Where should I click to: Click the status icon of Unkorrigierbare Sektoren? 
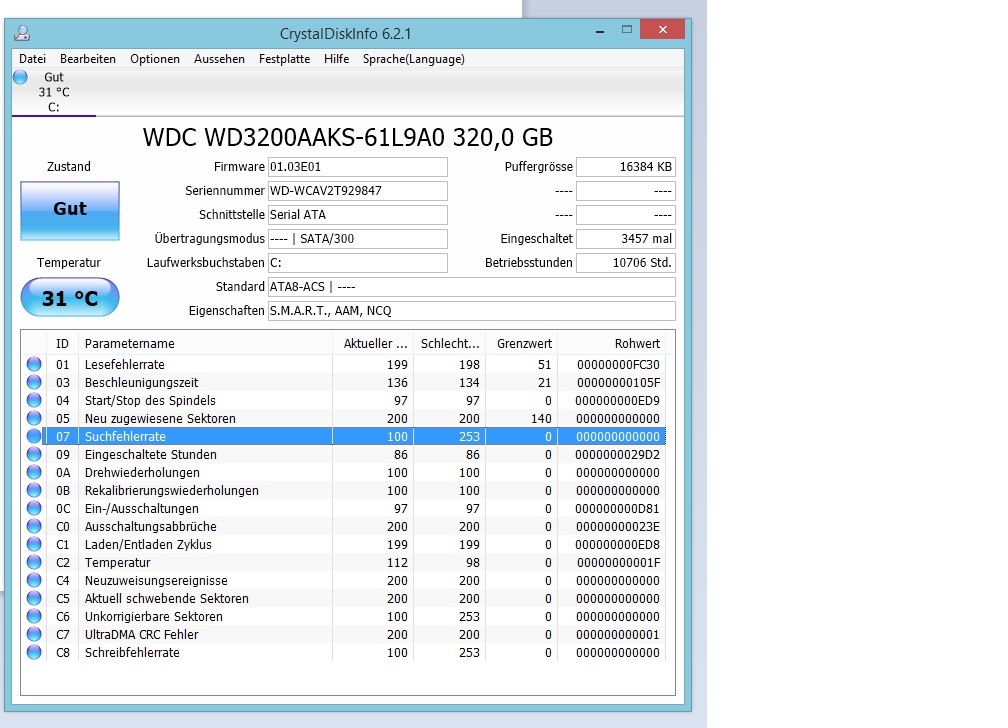tap(34, 617)
